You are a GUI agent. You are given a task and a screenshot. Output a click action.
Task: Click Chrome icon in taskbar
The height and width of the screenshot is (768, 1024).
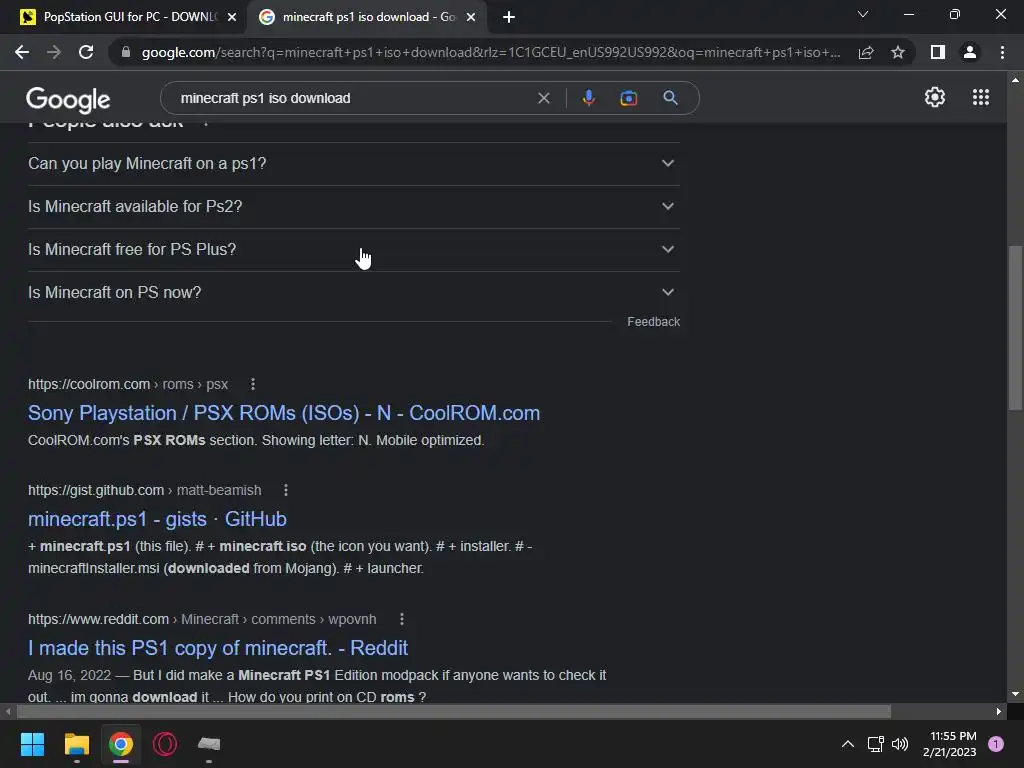click(x=121, y=744)
